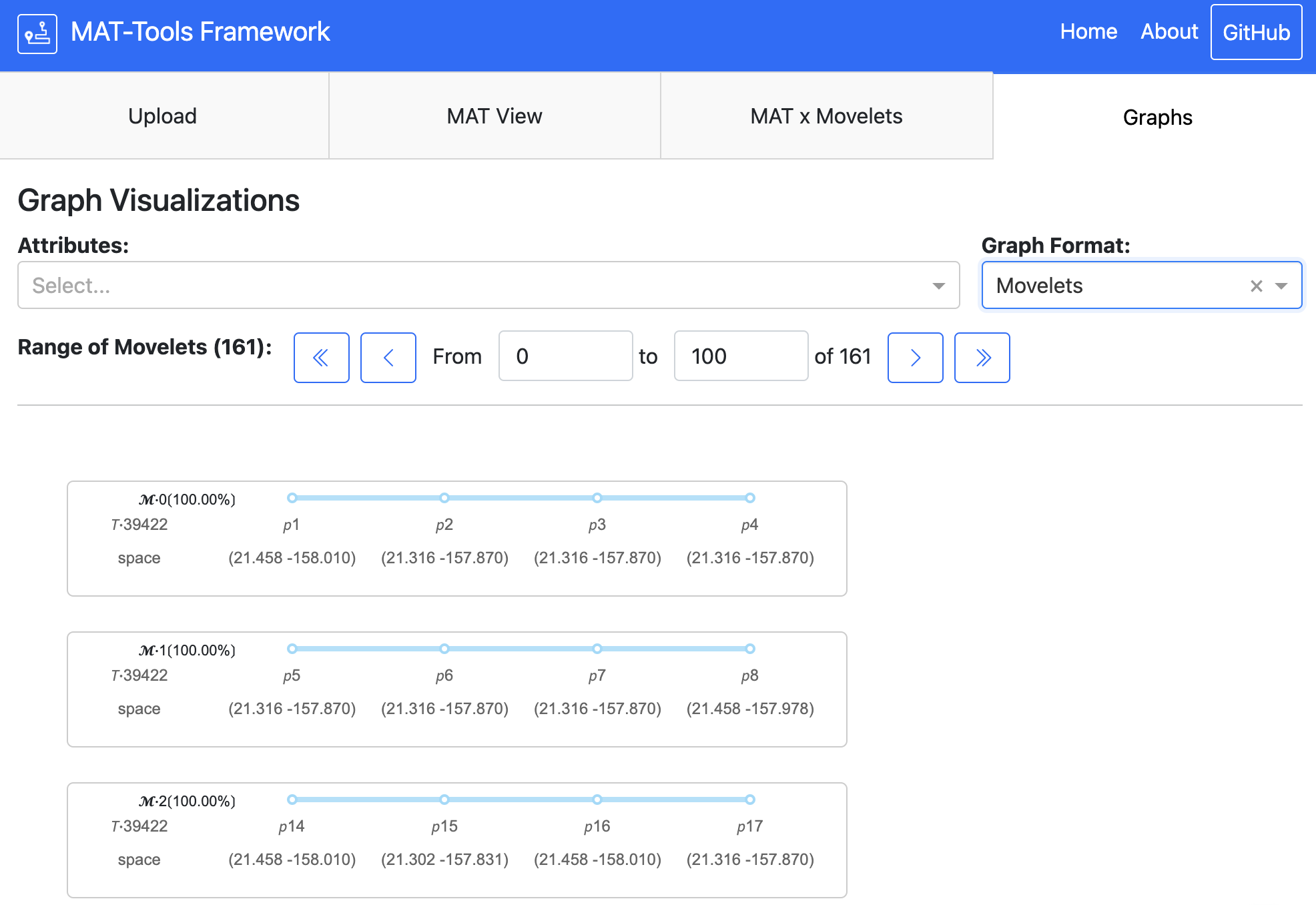
Task: Go to previous movelets range
Action: [x=388, y=358]
